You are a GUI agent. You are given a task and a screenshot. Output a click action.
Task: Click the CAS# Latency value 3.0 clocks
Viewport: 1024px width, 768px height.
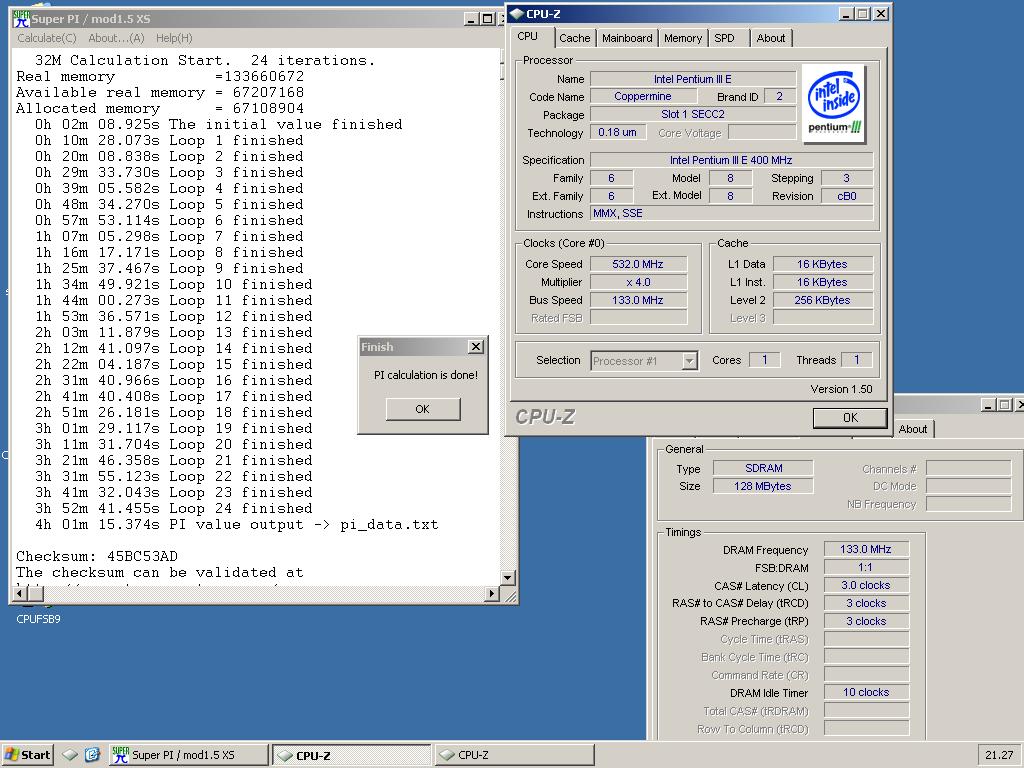(x=866, y=585)
